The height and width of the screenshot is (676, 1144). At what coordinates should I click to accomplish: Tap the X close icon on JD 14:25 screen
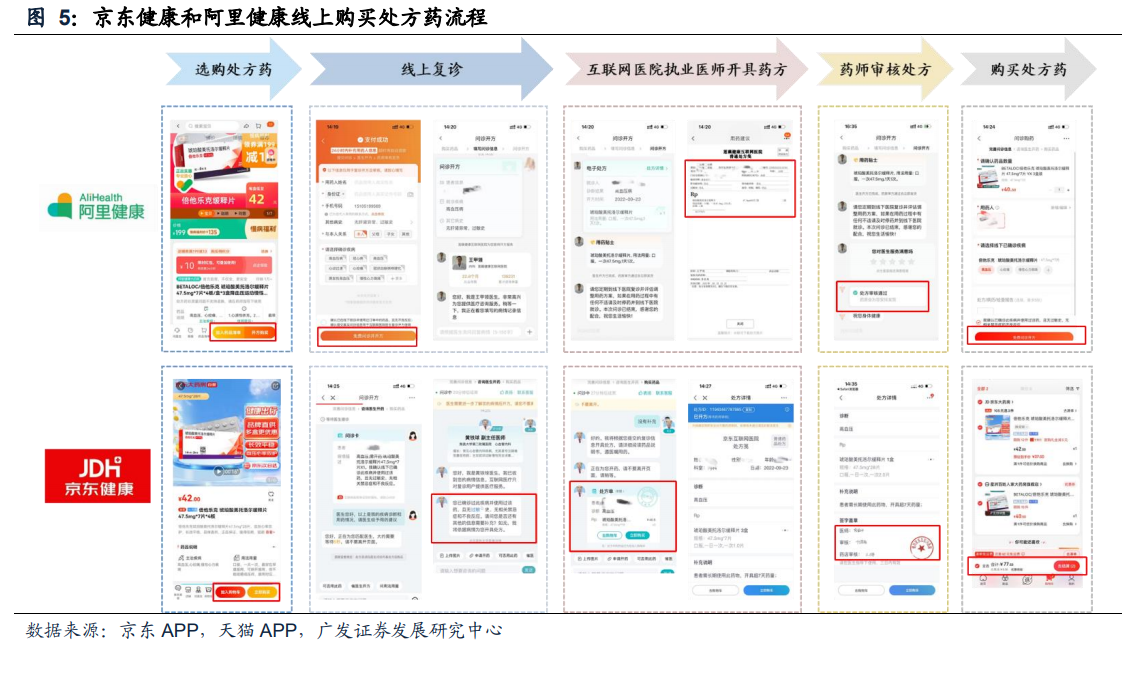coord(333,397)
